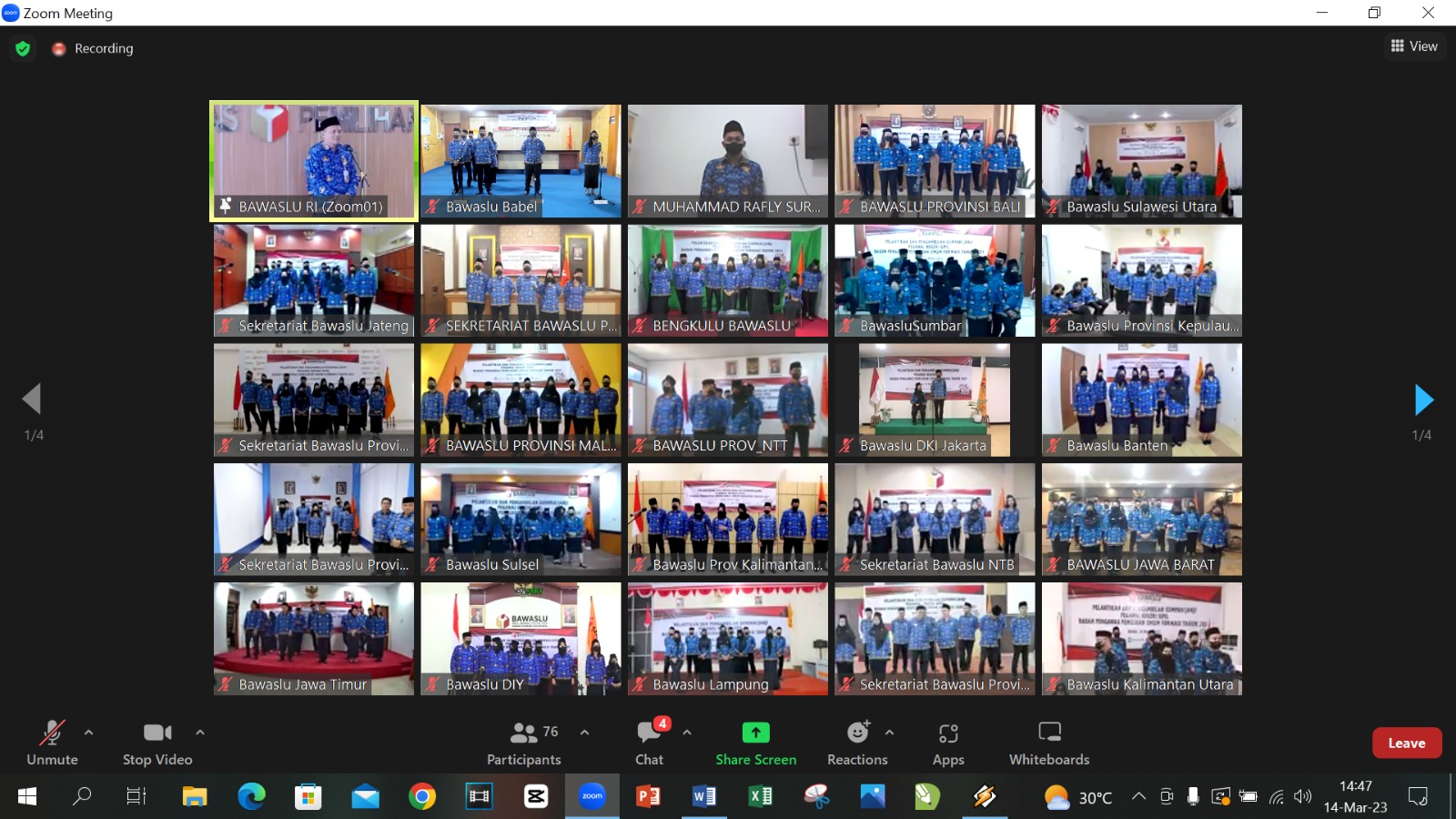Click the green Share Screen icon
Image resolution: width=1456 pixels, height=819 pixels.
(x=755, y=733)
